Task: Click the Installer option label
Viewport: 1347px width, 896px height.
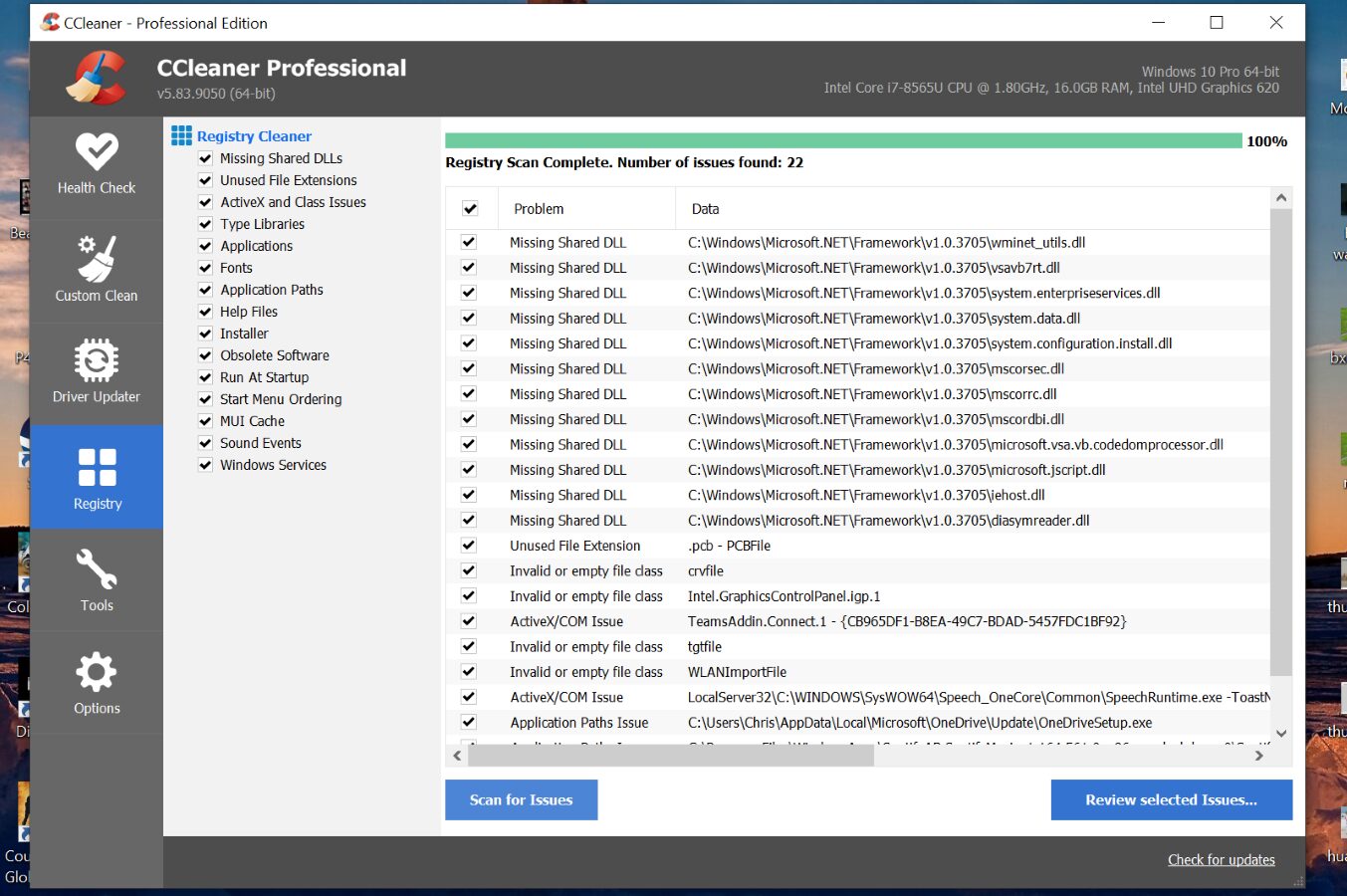Action: tap(244, 334)
